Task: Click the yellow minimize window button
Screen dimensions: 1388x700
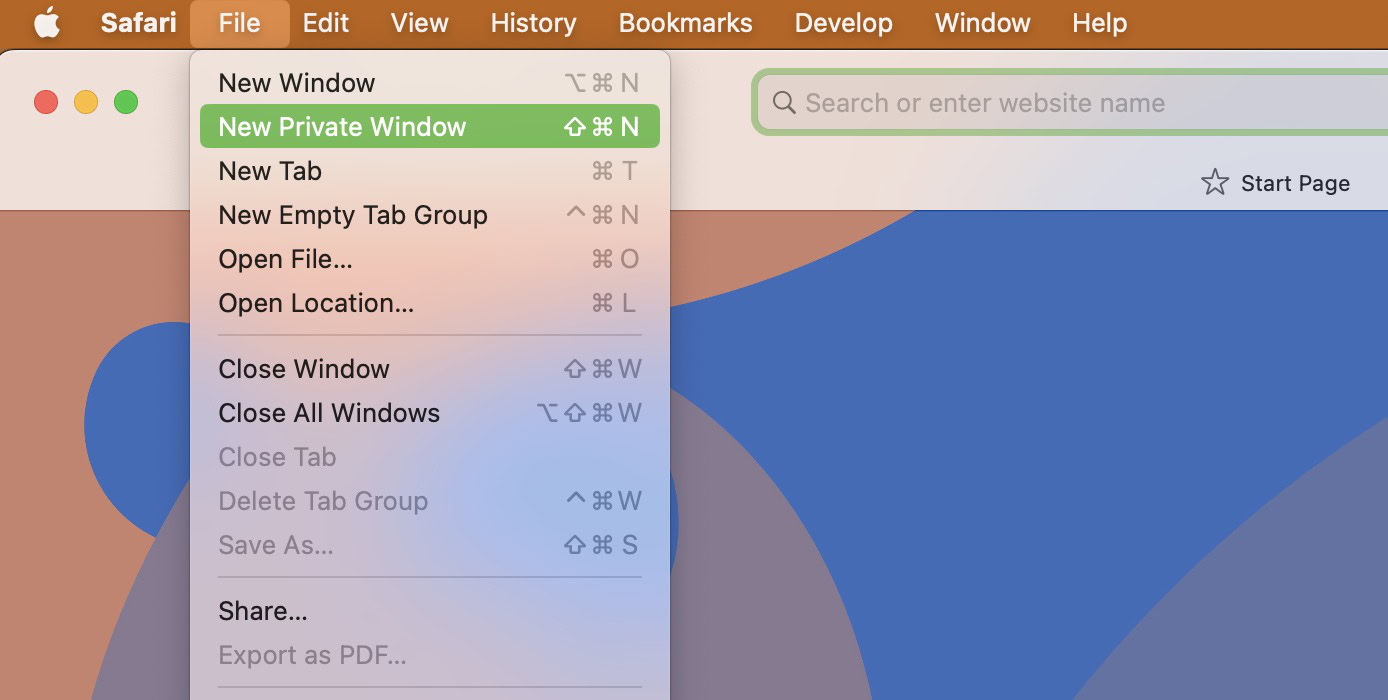Action: pos(86,102)
